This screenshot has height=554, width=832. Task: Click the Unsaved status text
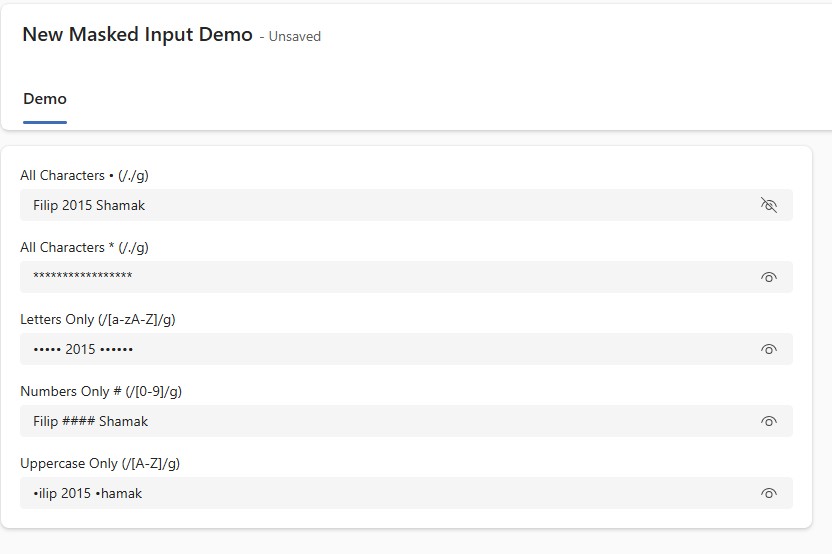[294, 37]
